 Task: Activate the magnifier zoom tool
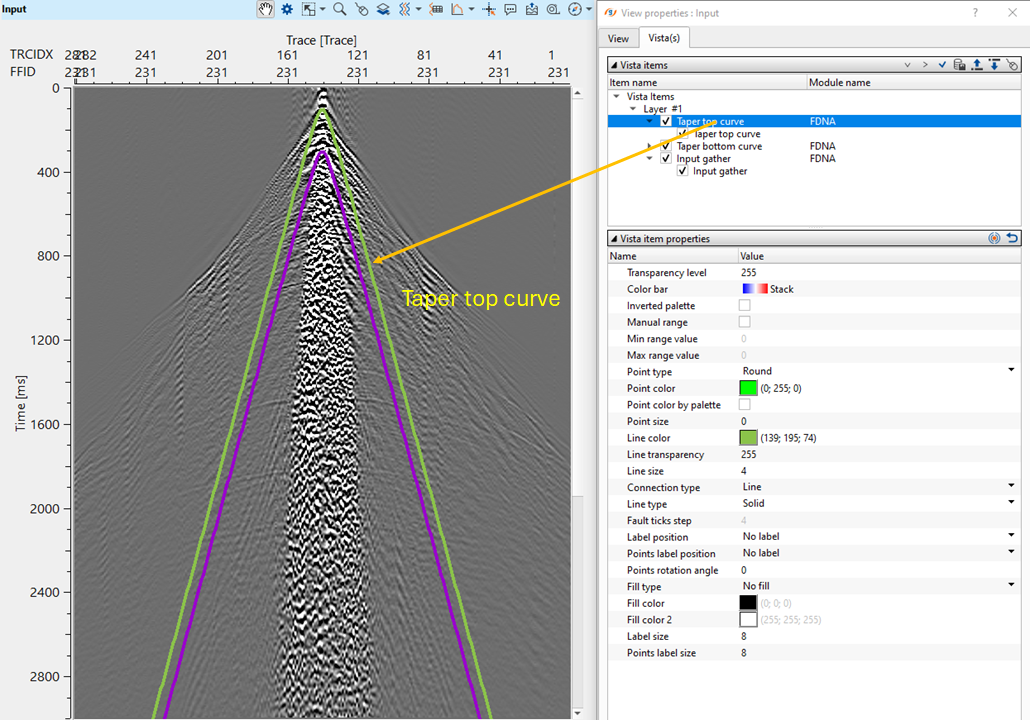coord(339,9)
